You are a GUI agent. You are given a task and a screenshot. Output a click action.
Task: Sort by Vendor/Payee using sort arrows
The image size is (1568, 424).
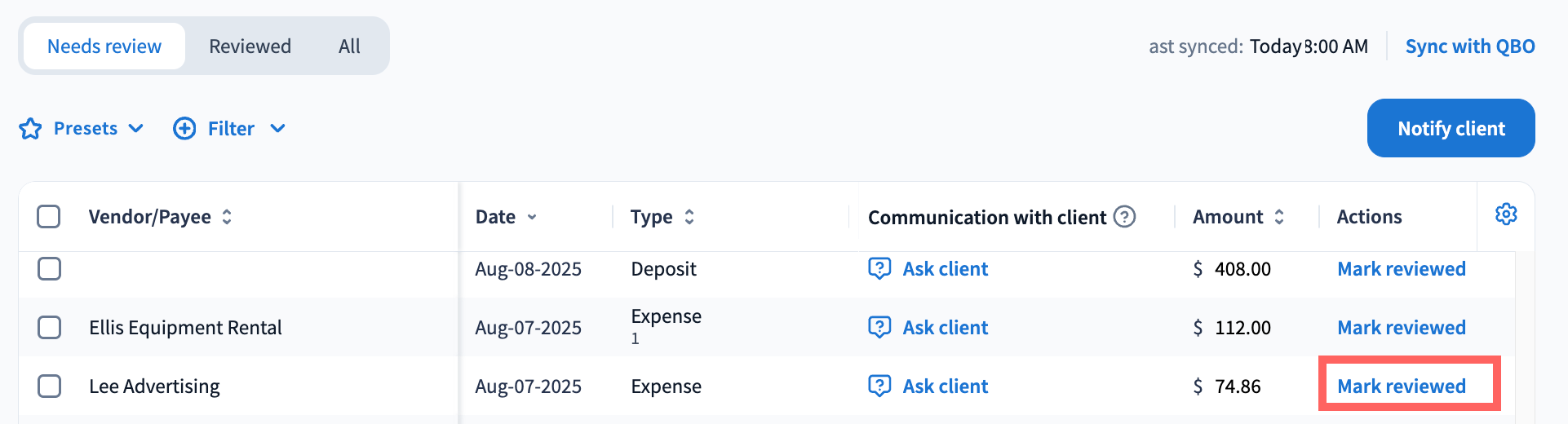tap(227, 217)
